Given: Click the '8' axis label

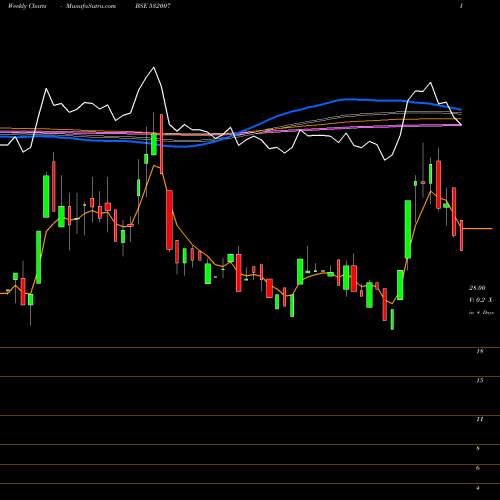Looking at the screenshot, I should coord(478,448).
